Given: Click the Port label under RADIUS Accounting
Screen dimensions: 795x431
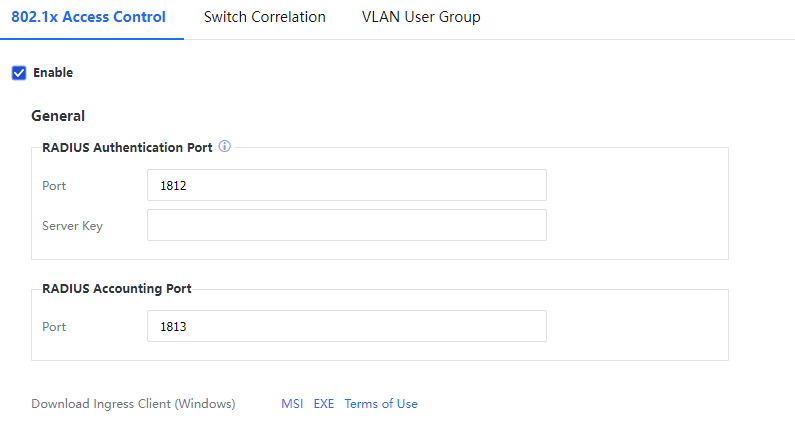Looking at the screenshot, I should (x=54, y=327).
